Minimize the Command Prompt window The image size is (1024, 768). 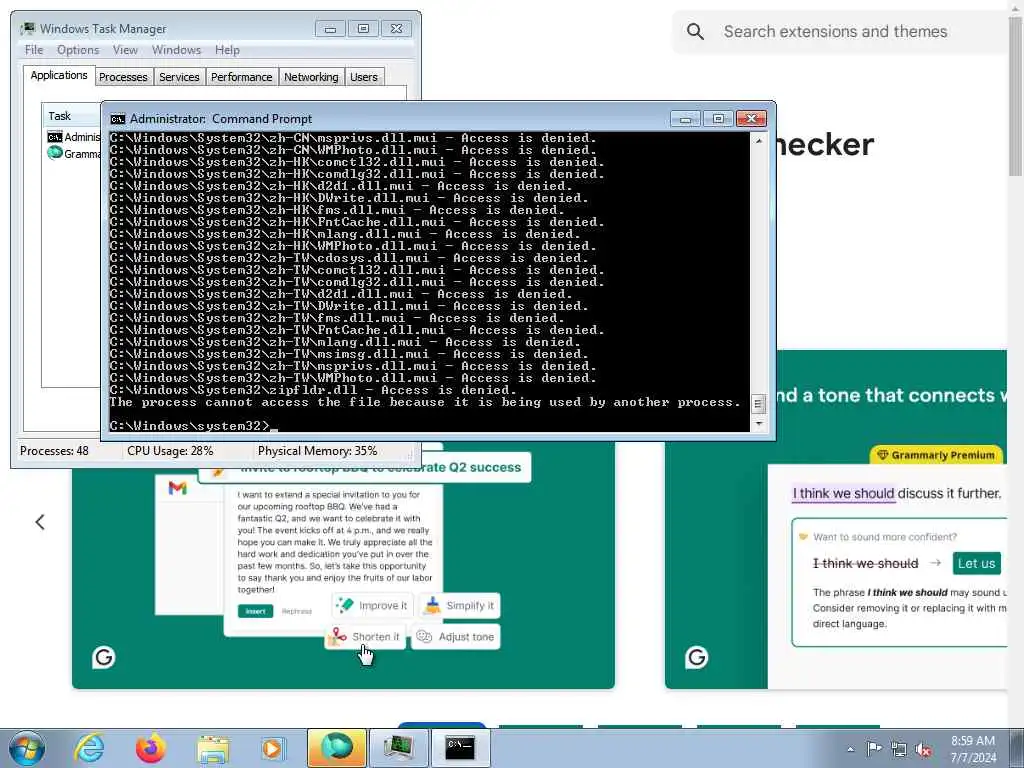tap(686, 119)
